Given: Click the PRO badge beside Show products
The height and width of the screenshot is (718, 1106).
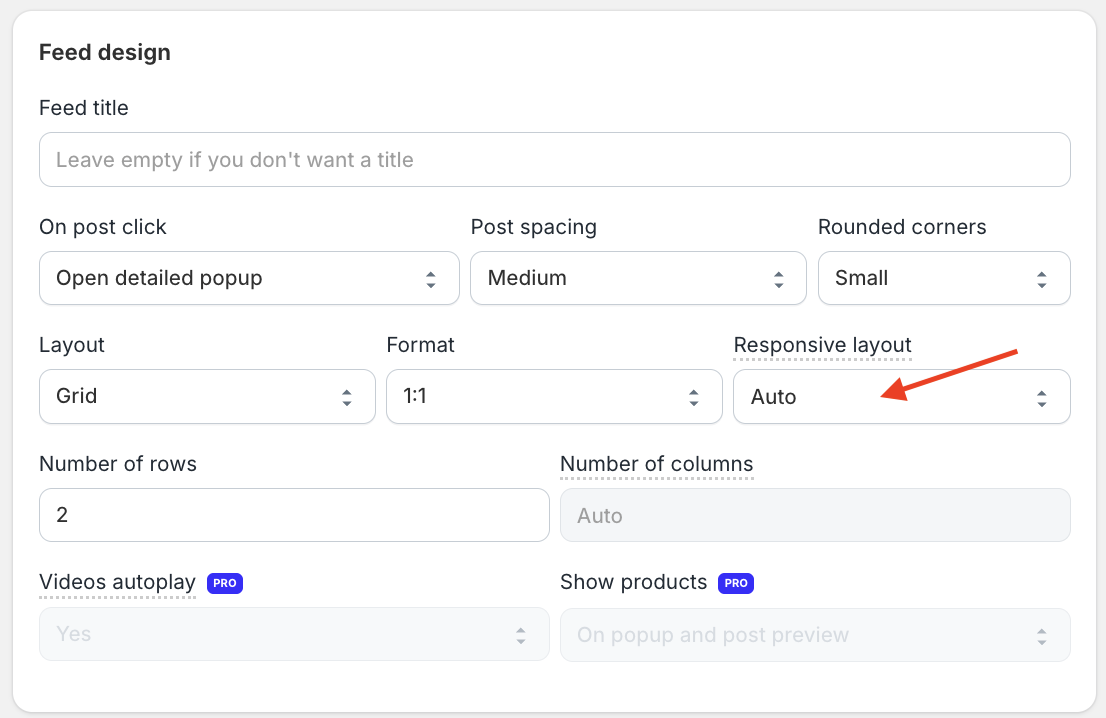Looking at the screenshot, I should 736,583.
